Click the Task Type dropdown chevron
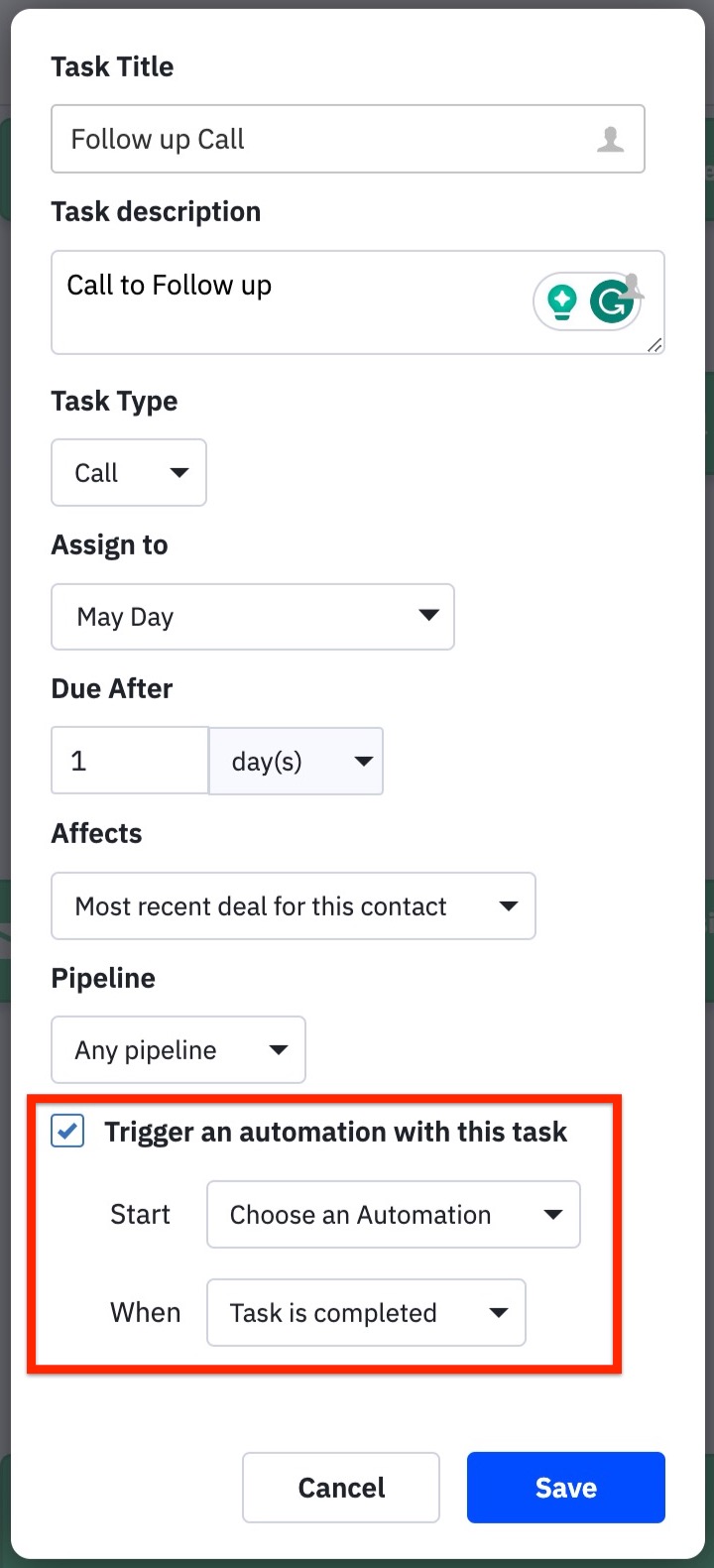This screenshot has width=714, height=1568. point(180,472)
